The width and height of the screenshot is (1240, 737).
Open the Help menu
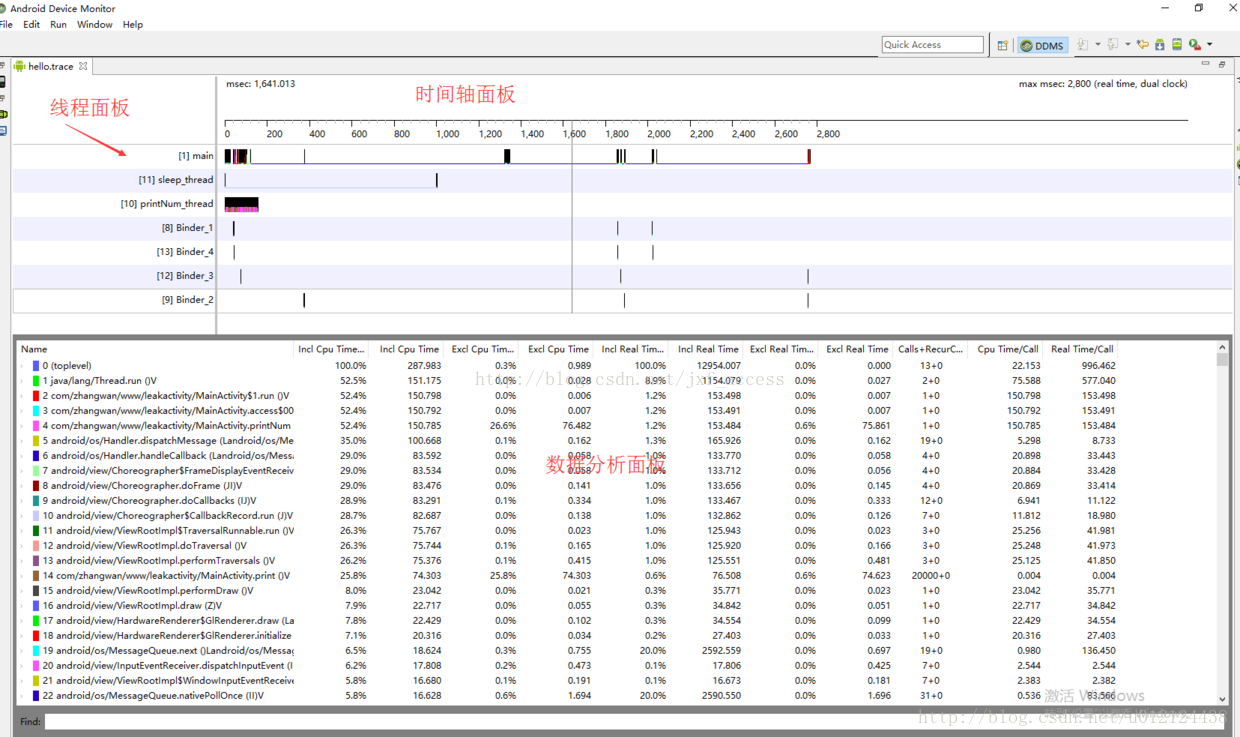(133, 24)
